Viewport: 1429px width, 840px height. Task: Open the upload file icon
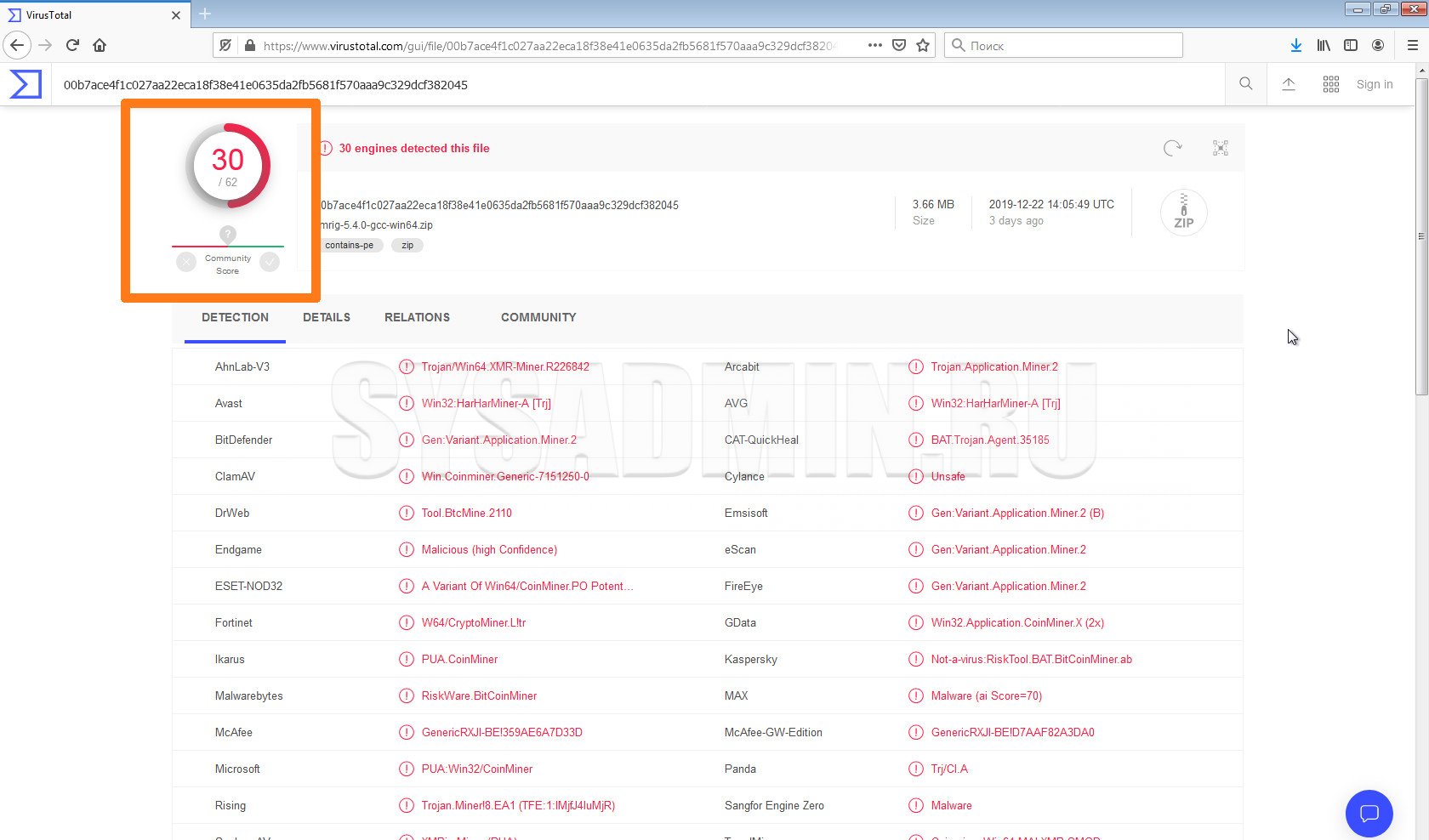point(1289,84)
